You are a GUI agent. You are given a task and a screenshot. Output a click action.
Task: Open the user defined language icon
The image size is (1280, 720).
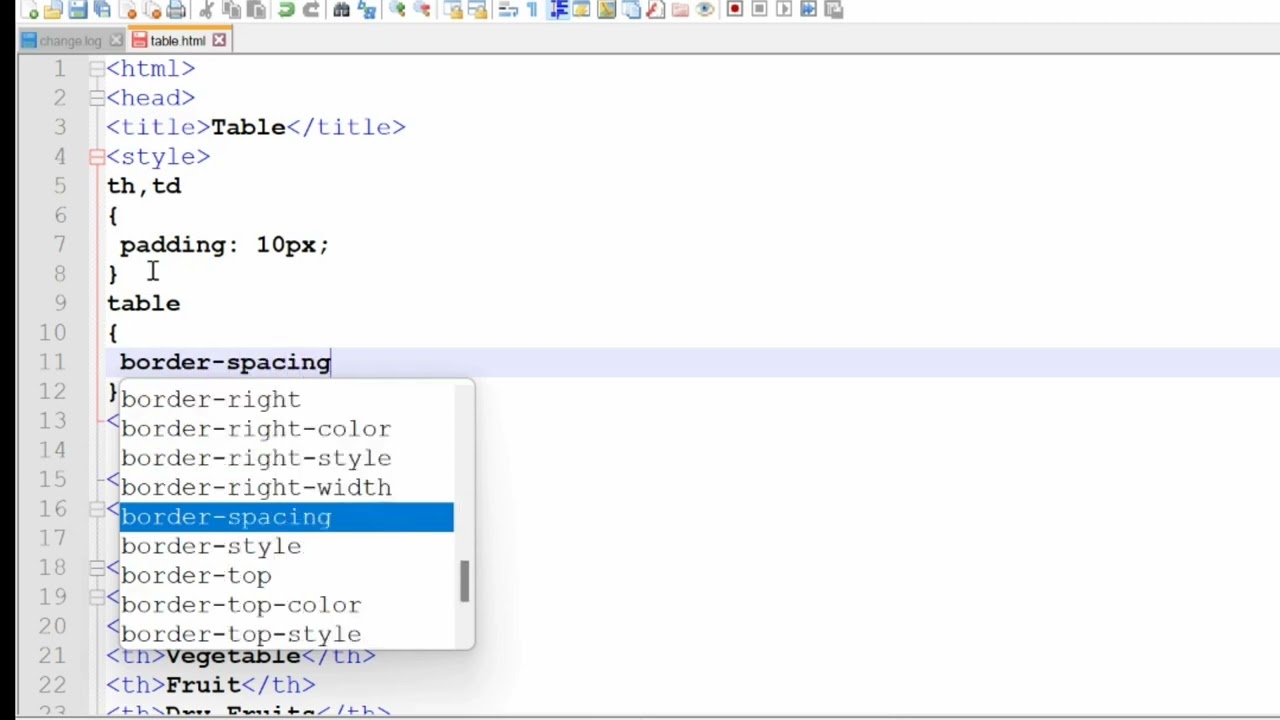click(x=580, y=10)
